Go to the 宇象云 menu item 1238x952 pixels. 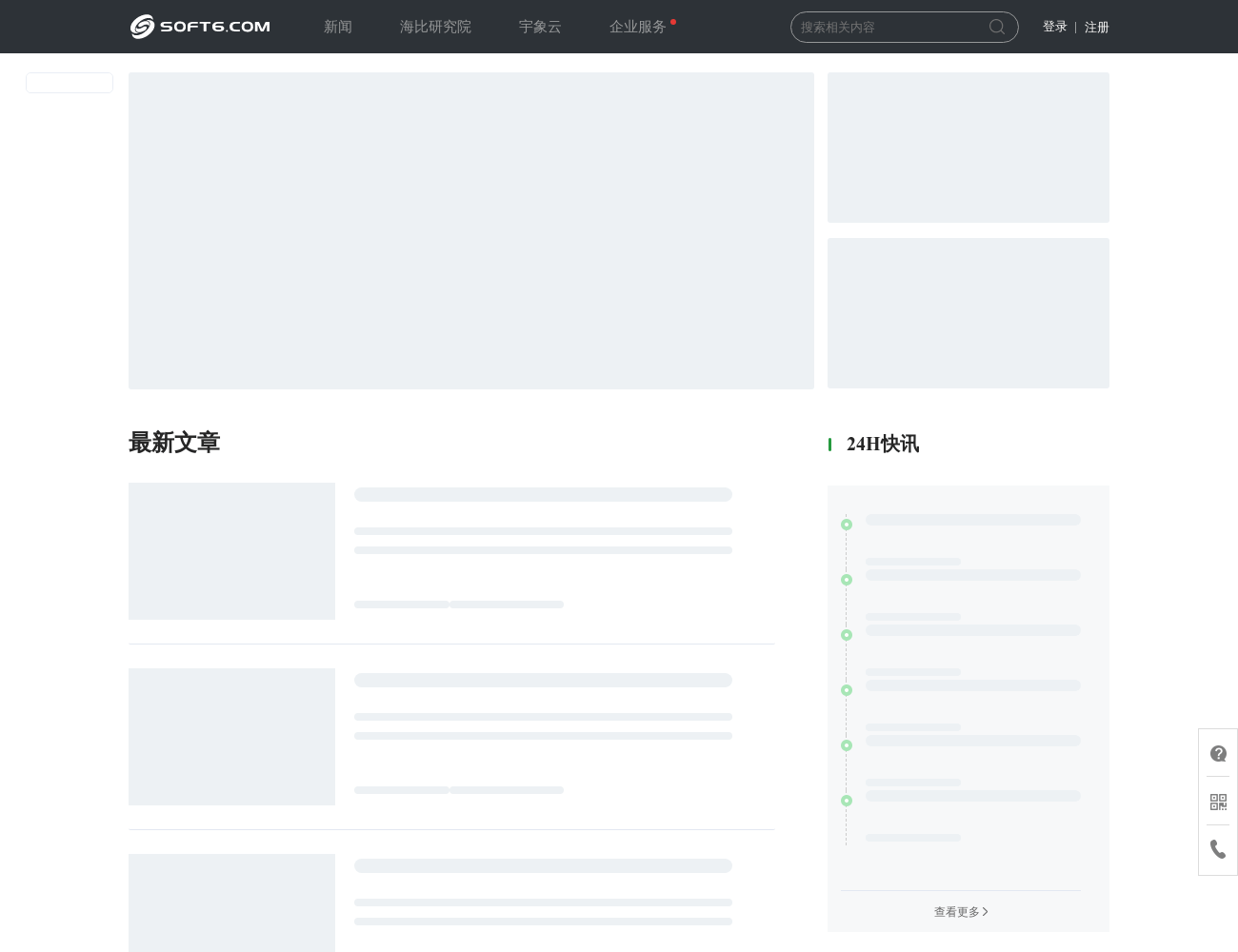click(540, 27)
